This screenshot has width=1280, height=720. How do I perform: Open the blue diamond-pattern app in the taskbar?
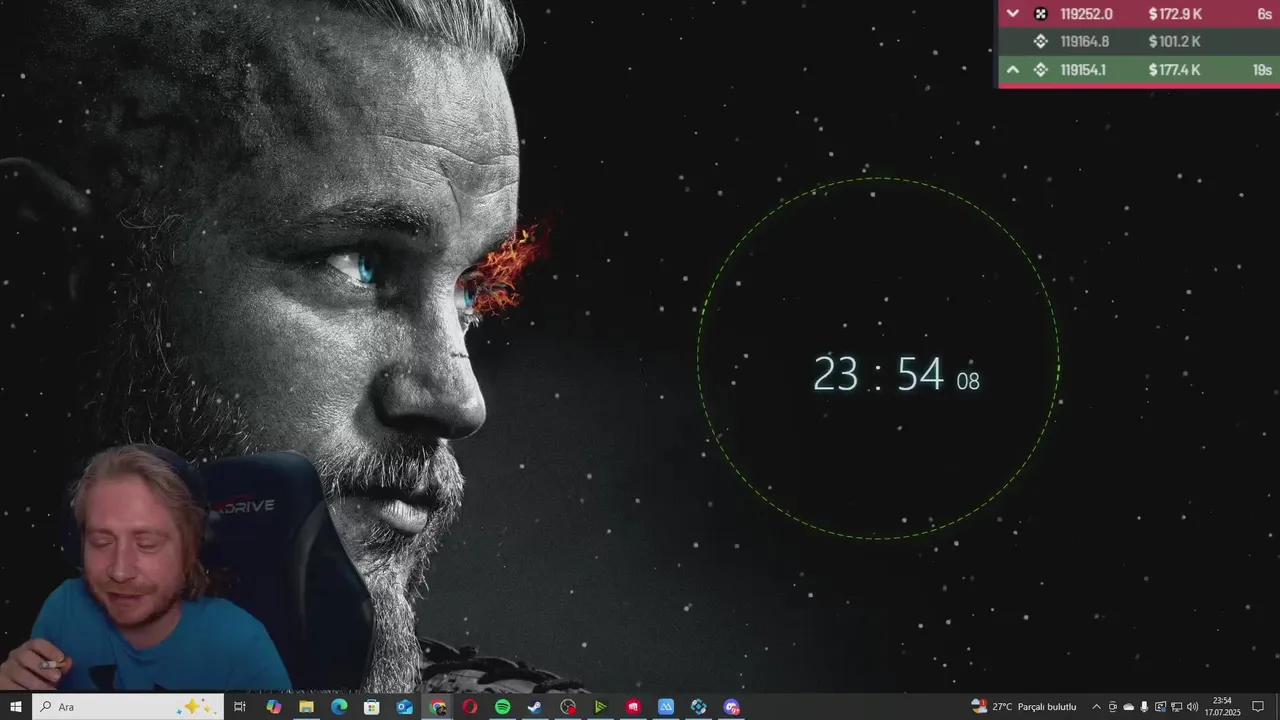pyautogui.click(x=699, y=707)
